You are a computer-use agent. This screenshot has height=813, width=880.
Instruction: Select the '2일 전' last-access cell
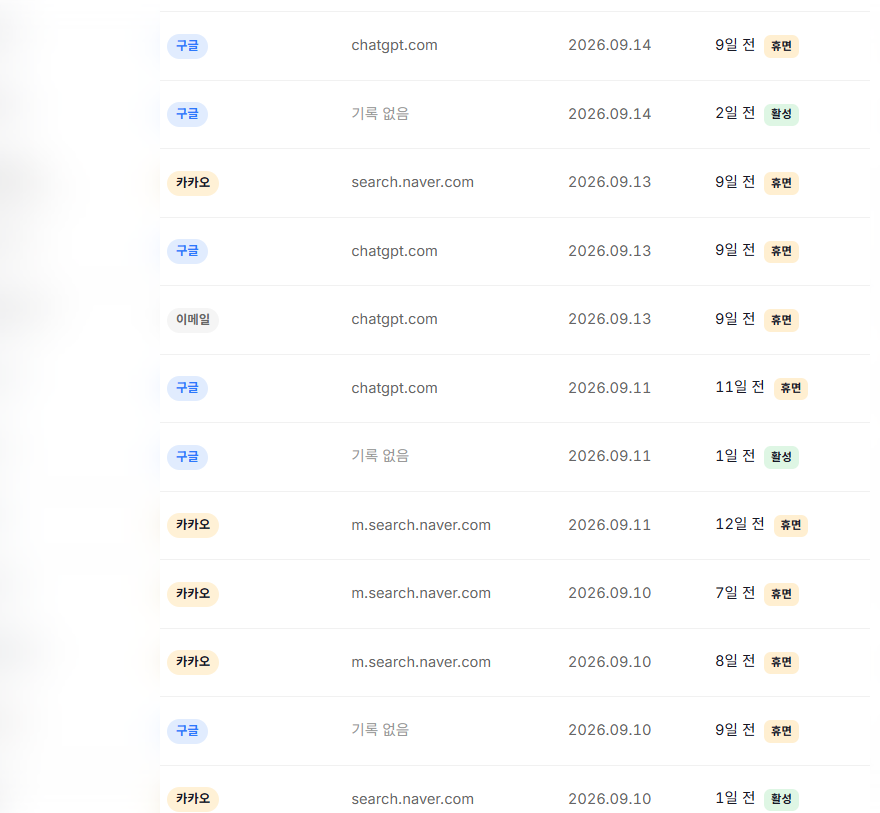735,113
